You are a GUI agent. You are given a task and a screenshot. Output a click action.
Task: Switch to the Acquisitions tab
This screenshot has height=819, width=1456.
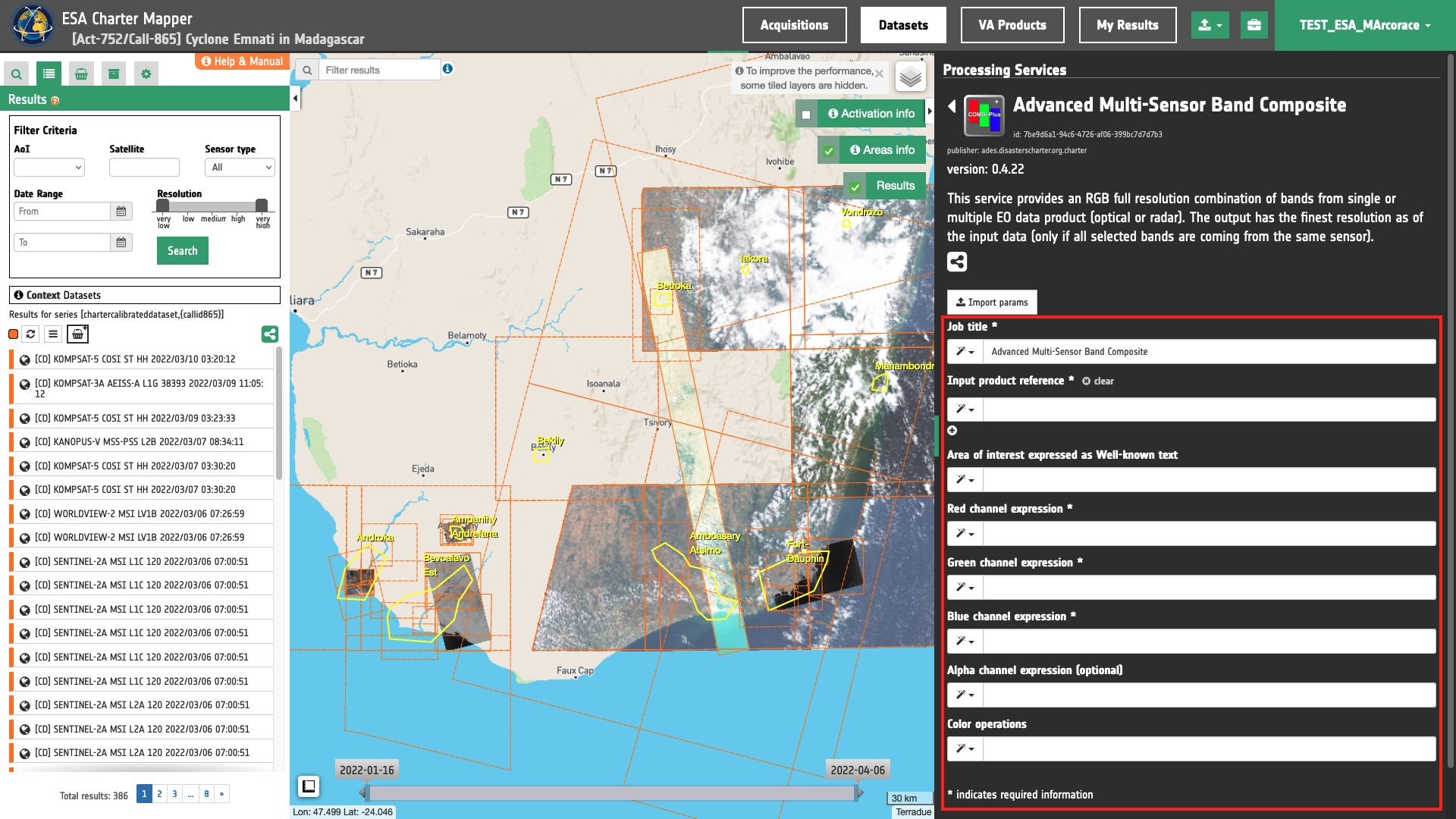coord(795,25)
